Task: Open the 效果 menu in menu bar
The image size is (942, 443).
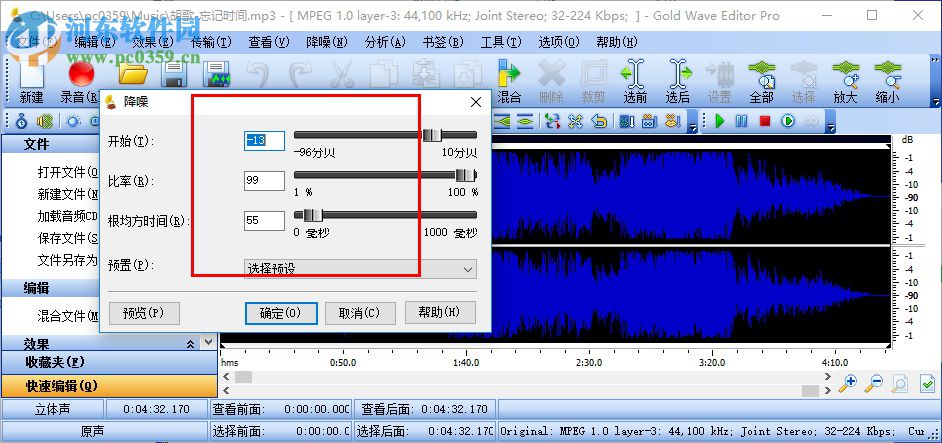Action: 153,42
